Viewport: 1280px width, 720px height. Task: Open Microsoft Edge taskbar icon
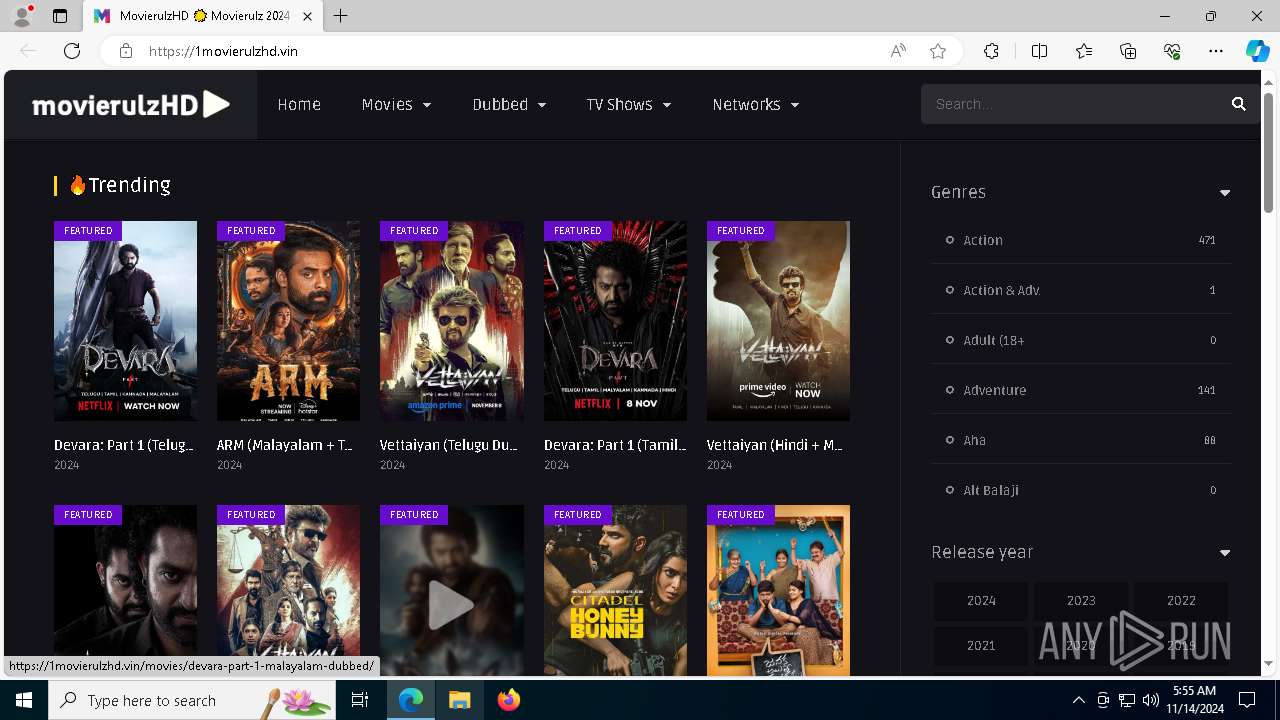411,700
